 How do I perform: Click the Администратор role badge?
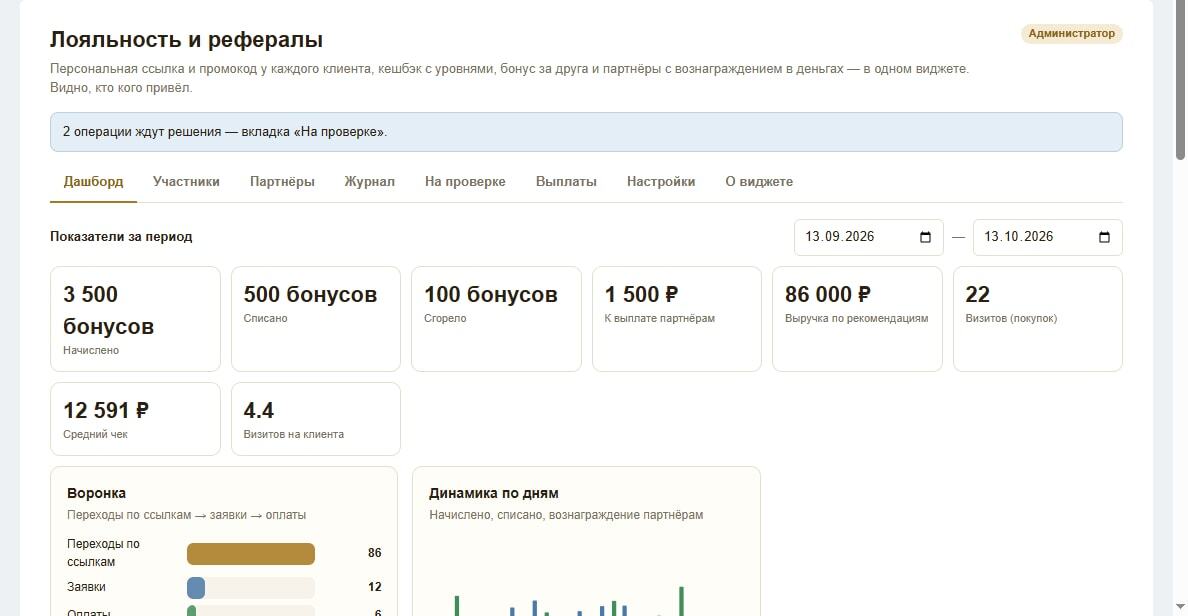point(1071,33)
